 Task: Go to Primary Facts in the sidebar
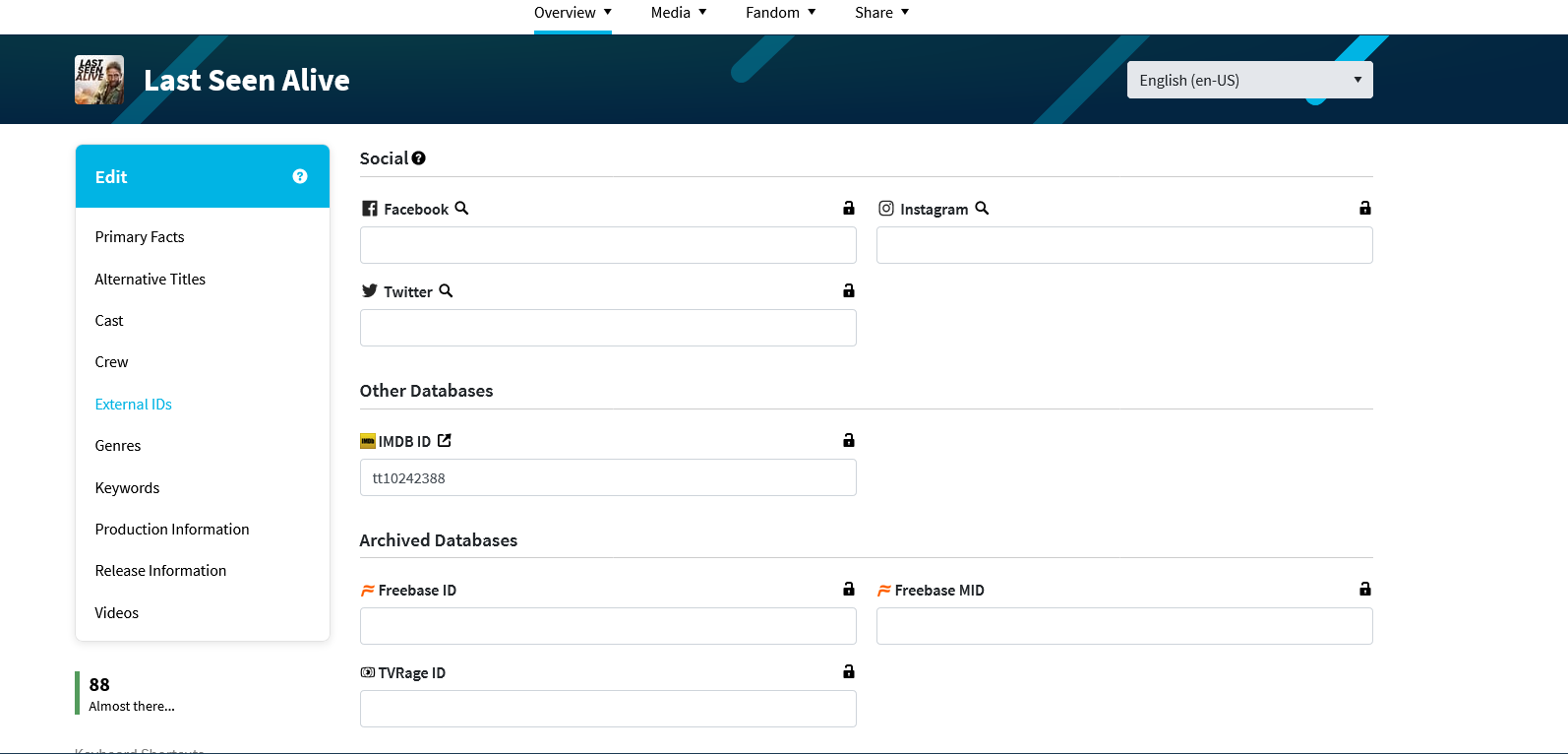140,237
